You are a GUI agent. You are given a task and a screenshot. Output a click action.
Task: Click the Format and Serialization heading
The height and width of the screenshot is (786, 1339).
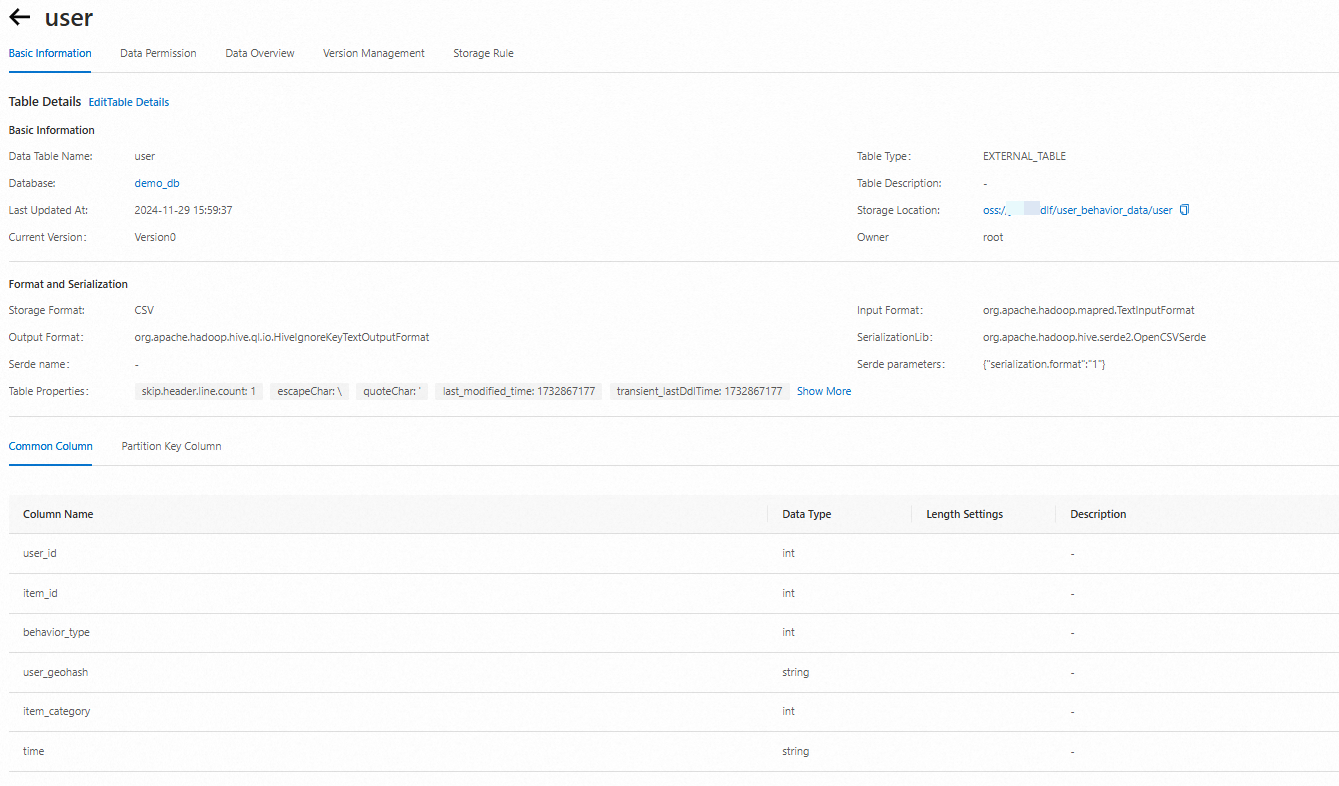pos(68,284)
